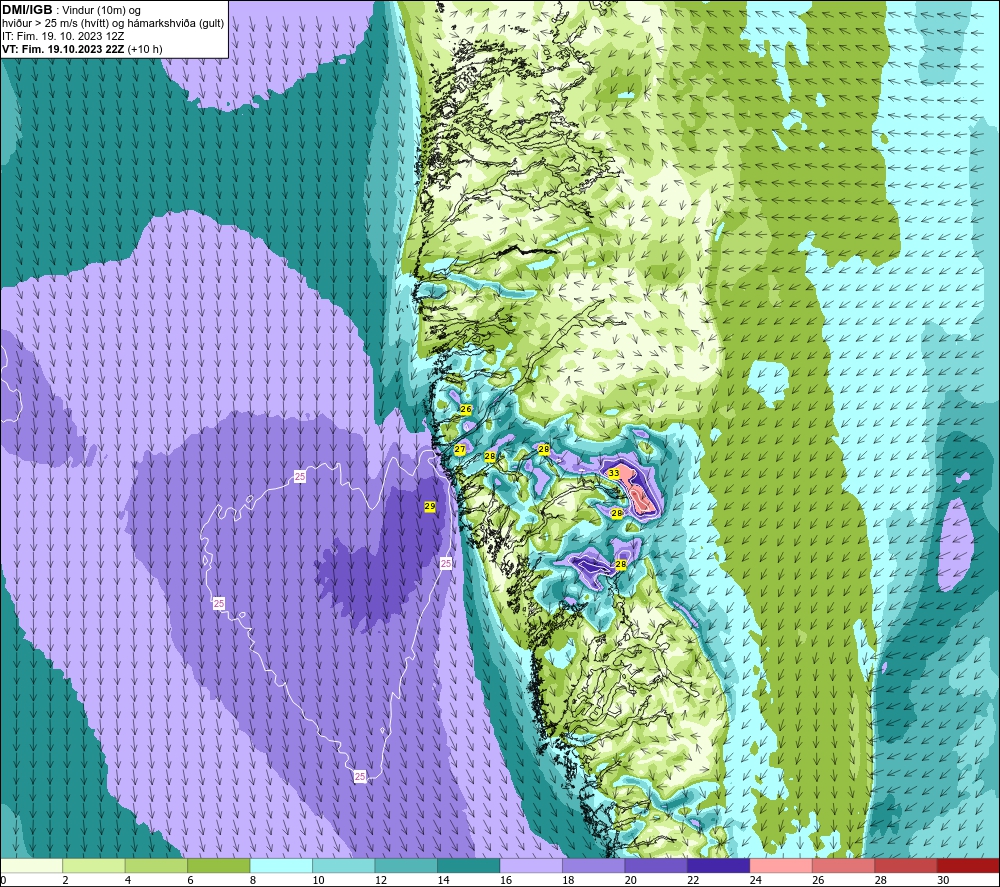
Task: Click the legend swatch between 20 and 22
Action: tap(656, 865)
